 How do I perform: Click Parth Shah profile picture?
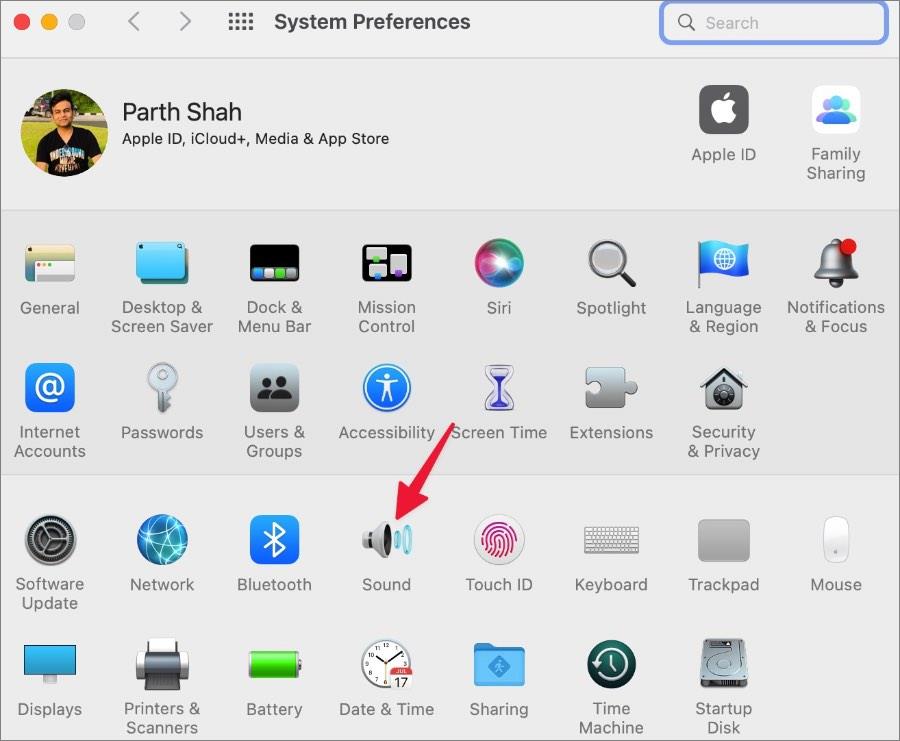point(64,133)
